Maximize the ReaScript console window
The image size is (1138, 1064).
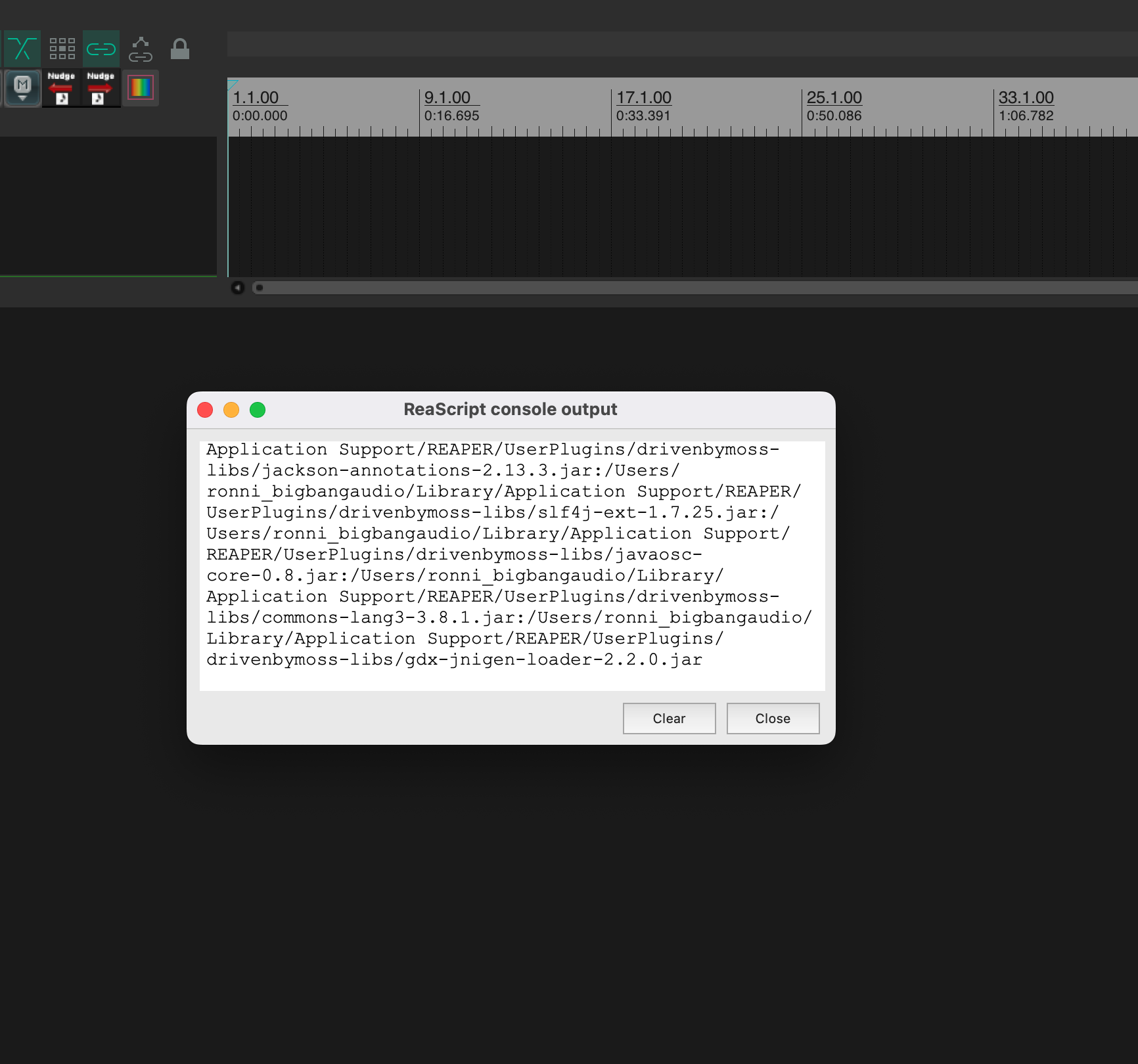pos(258,410)
